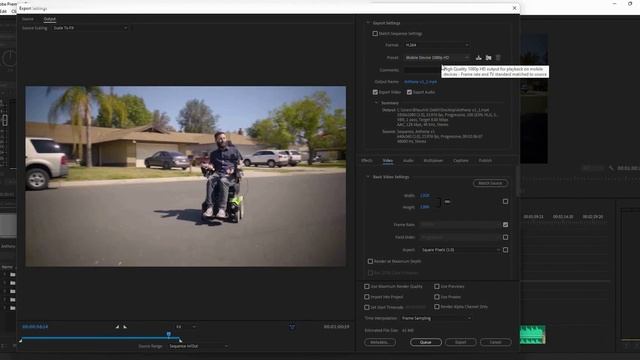Open the Preset dropdown Mobile Device 1080p HD

coord(437,58)
